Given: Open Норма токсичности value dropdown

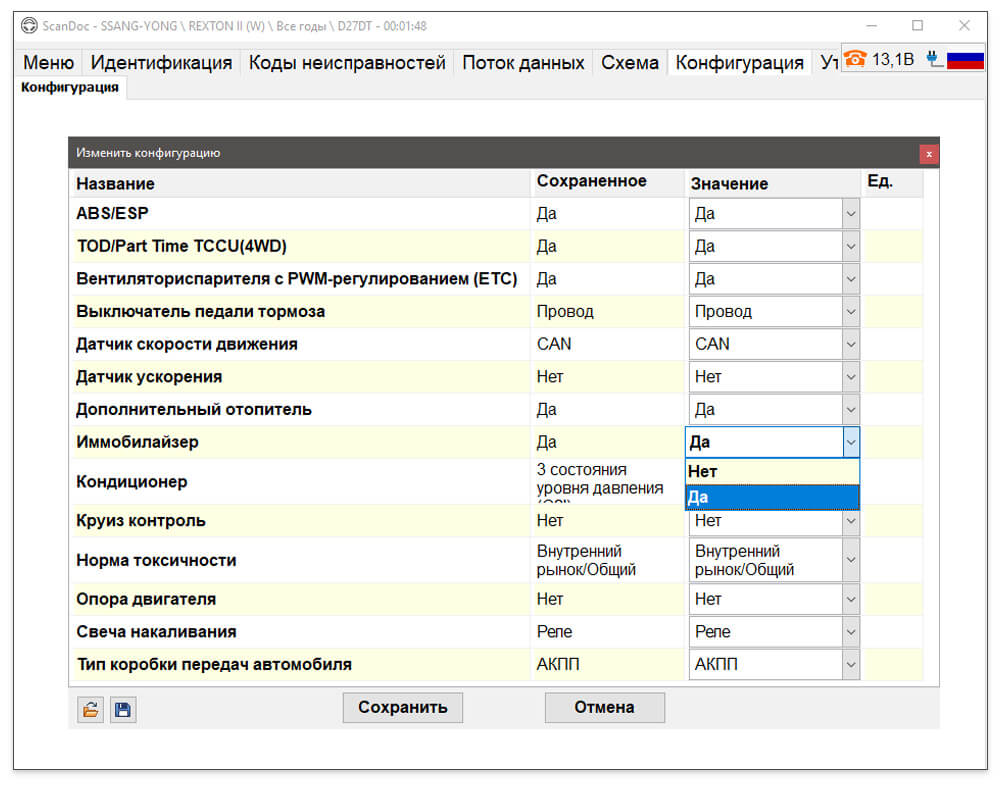Looking at the screenshot, I should pyautogui.click(x=851, y=560).
